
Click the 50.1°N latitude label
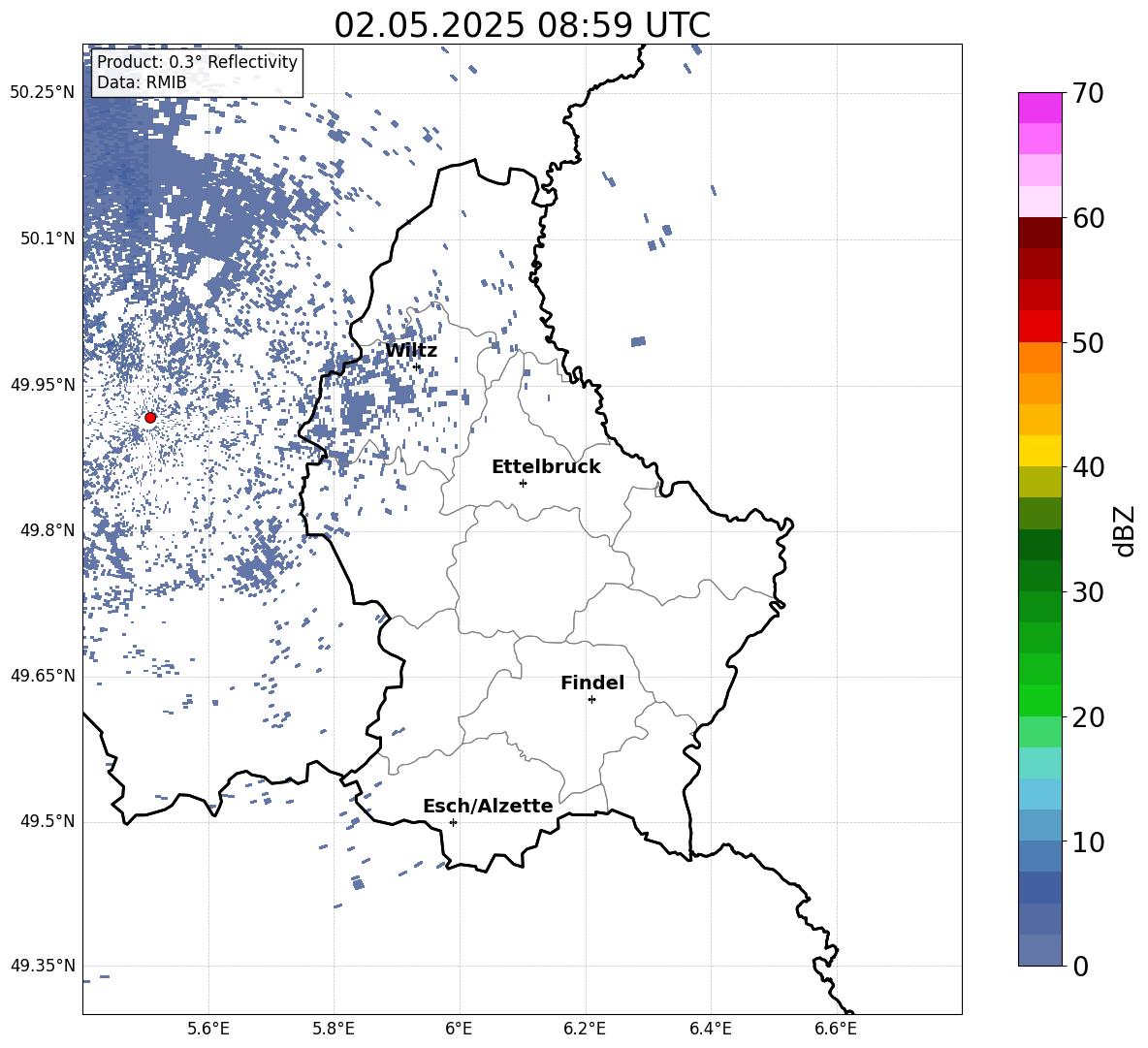tap(48, 238)
